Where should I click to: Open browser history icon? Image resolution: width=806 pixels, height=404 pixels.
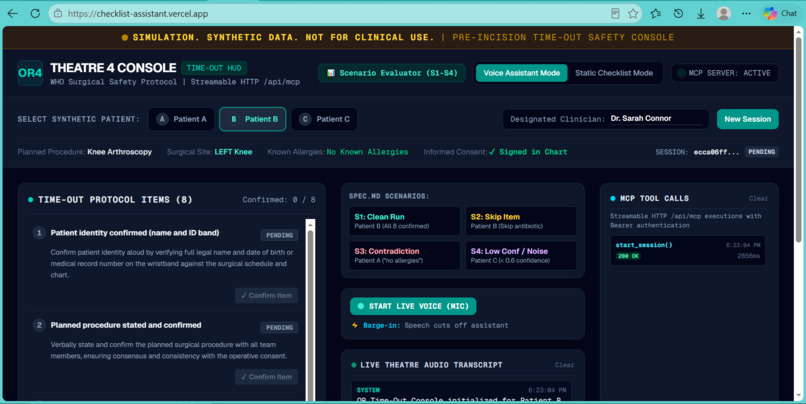(678, 13)
